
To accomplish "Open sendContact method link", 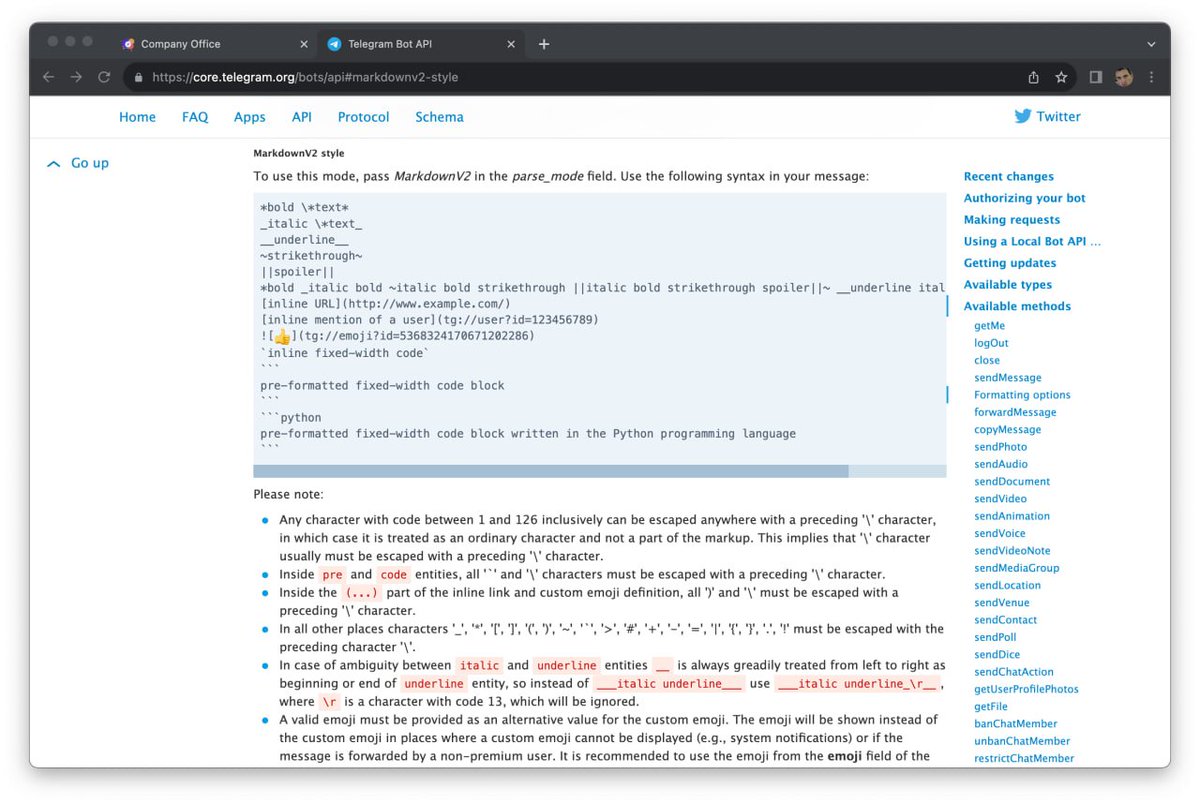I will point(1006,620).
